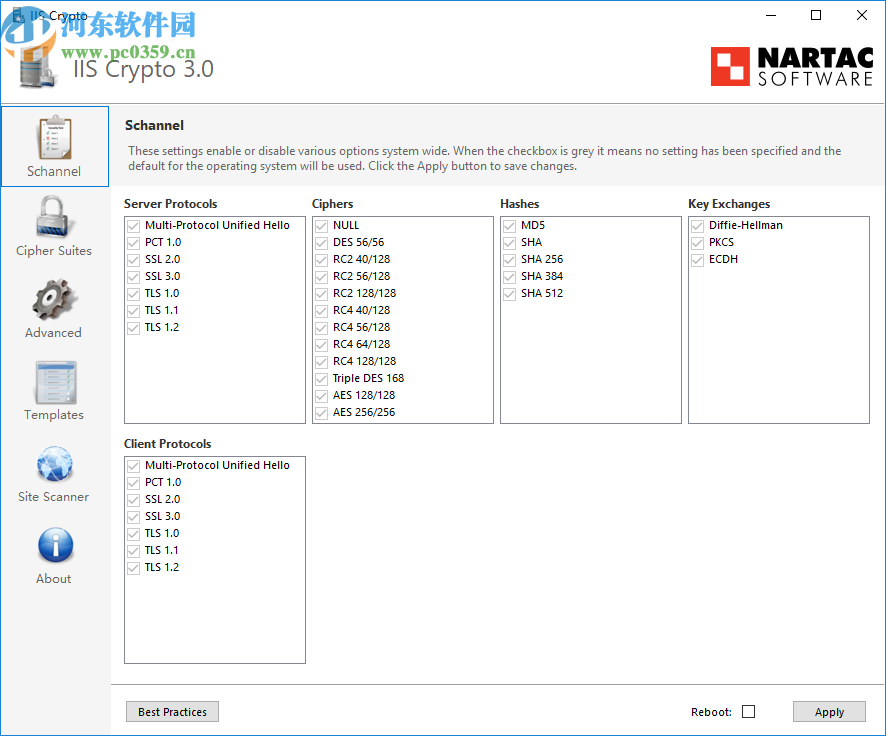Toggle client SSL 2.0 checkbox
The height and width of the screenshot is (736, 886).
coord(133,500)
